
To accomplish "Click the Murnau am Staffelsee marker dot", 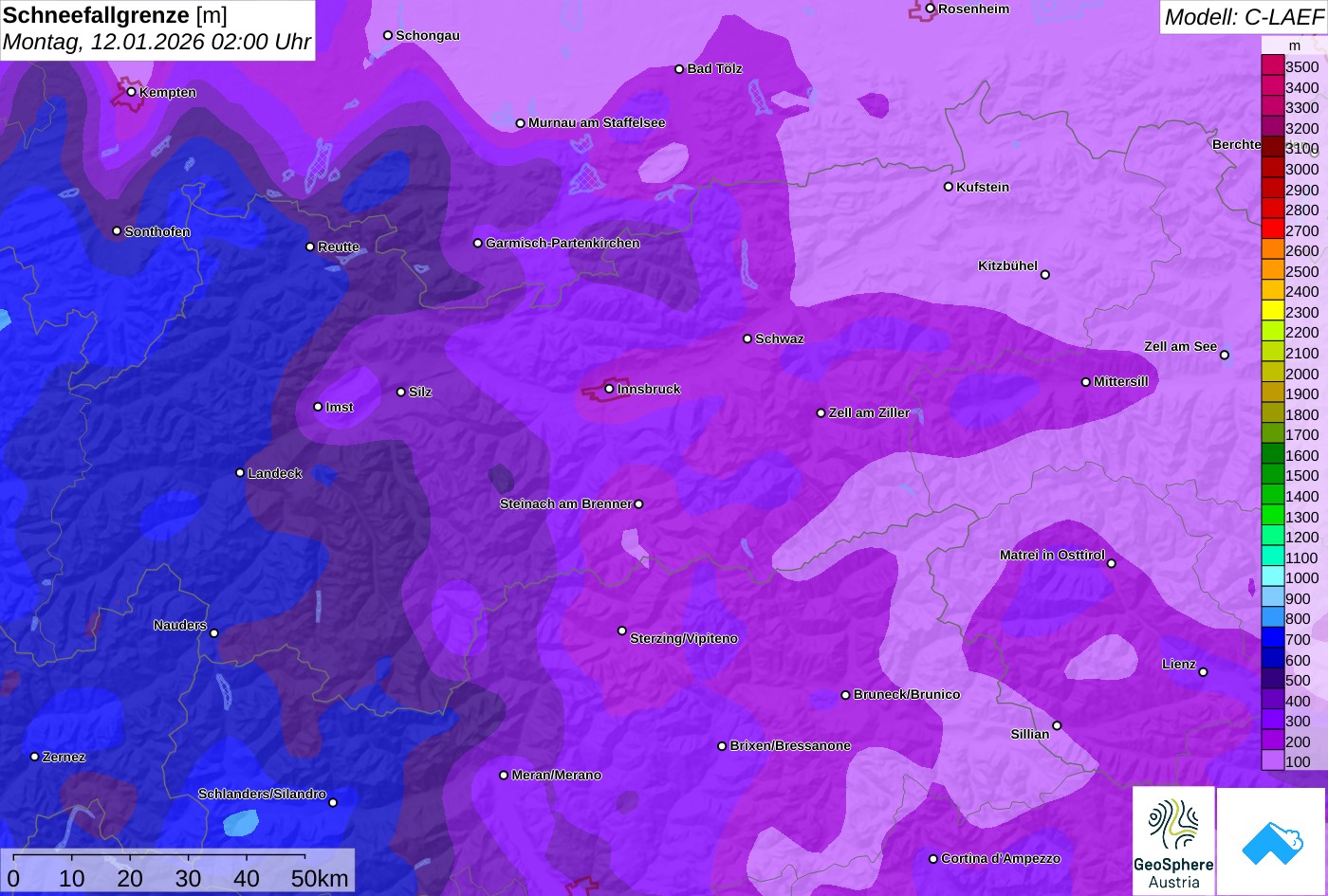I will tap(520, 123).
